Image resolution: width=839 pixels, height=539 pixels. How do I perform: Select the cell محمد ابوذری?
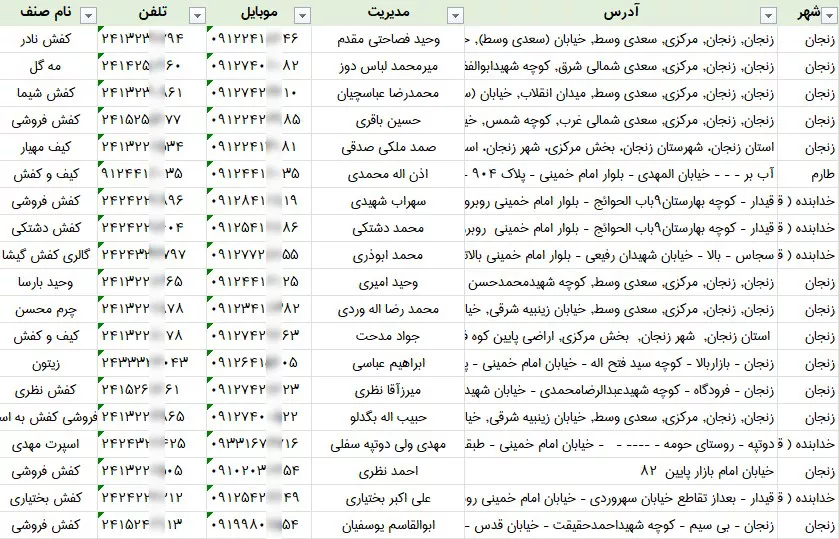[x=388, y=255]
